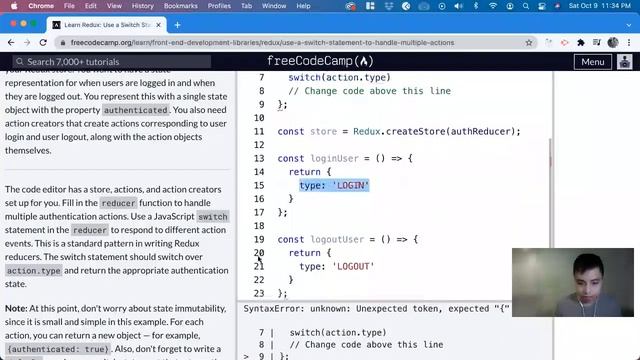Click the Chrome back arrow
This screenshot has height=360, width=640.
(11, 42)
